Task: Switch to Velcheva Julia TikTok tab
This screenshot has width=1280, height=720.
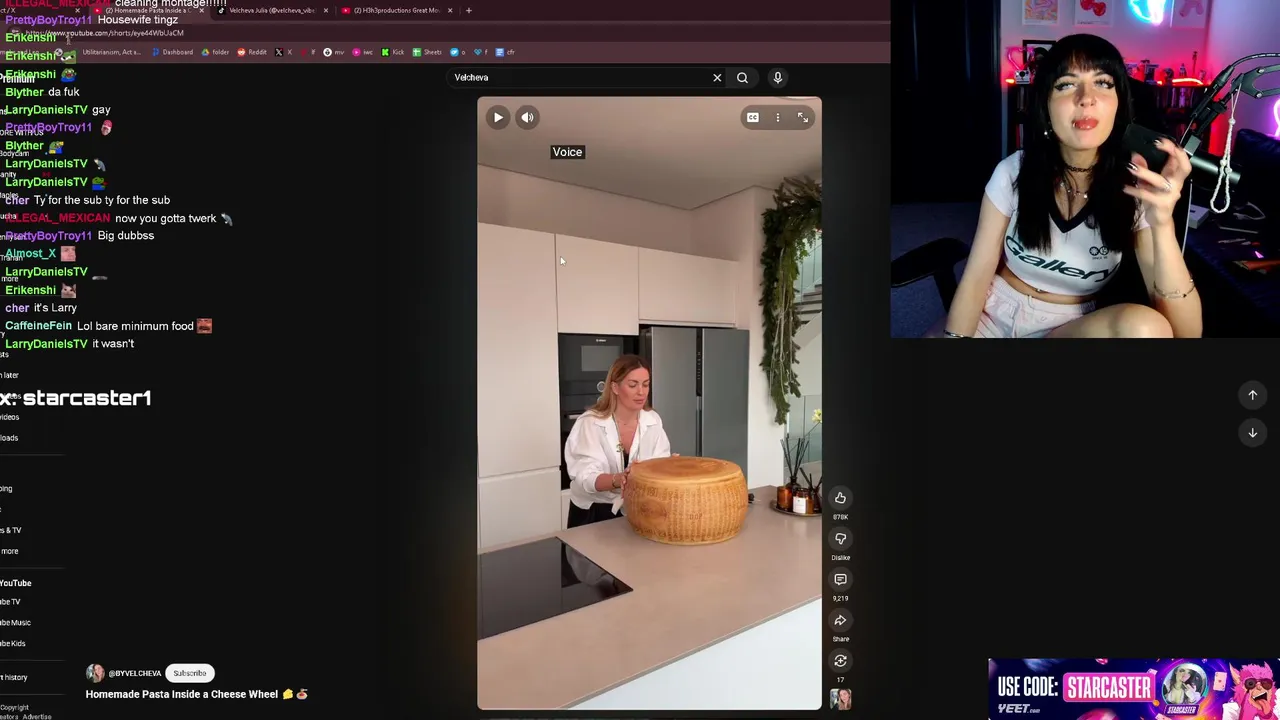Action: pos(270,10)
